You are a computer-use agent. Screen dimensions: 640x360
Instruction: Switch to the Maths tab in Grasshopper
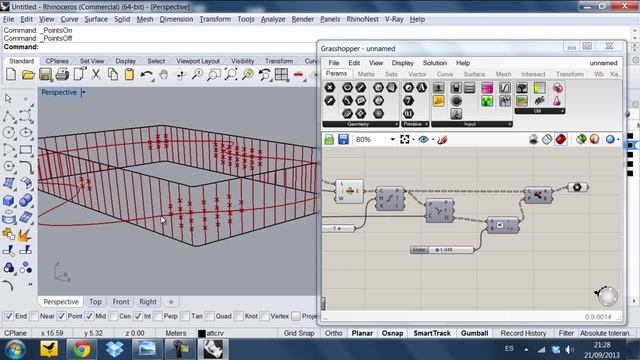(366, 74)
